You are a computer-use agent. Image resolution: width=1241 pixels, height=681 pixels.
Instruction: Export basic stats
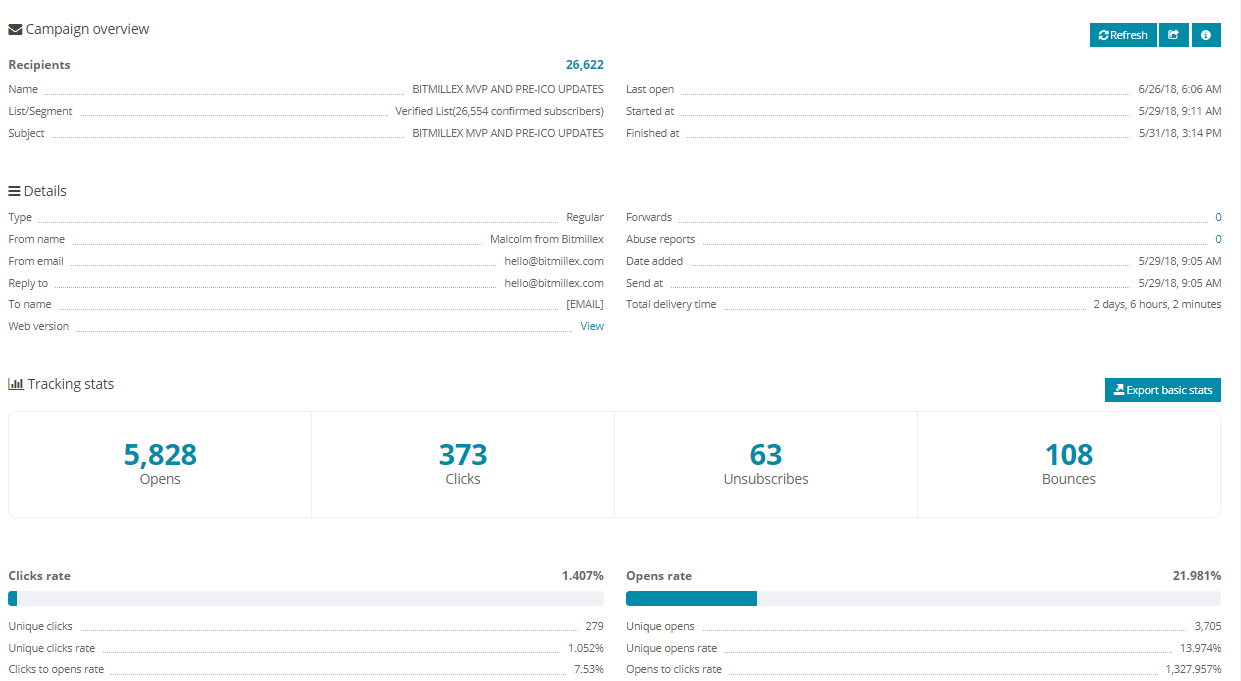pyautogui.click(x=1162, y=390)
